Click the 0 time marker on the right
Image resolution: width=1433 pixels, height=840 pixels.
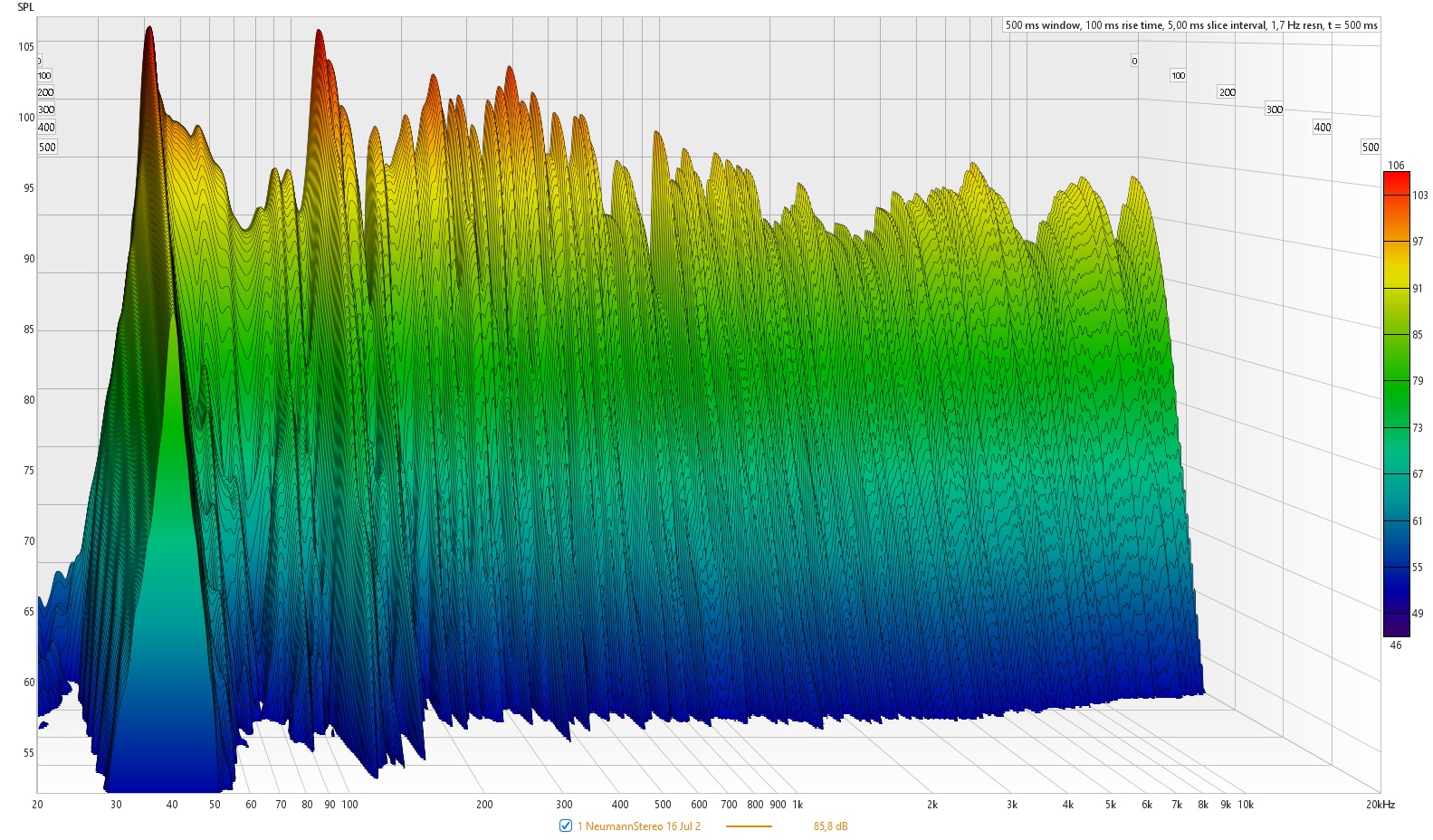coord(1134,62)
